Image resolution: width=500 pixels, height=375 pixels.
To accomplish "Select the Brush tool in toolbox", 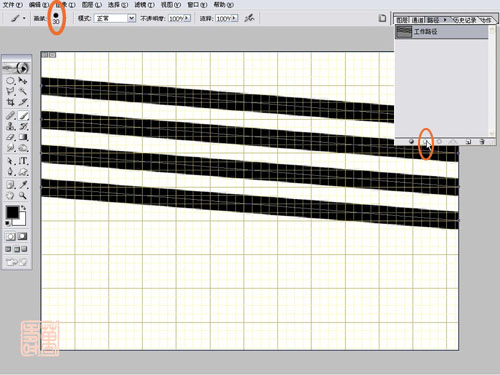I will (x=23, y=115).
